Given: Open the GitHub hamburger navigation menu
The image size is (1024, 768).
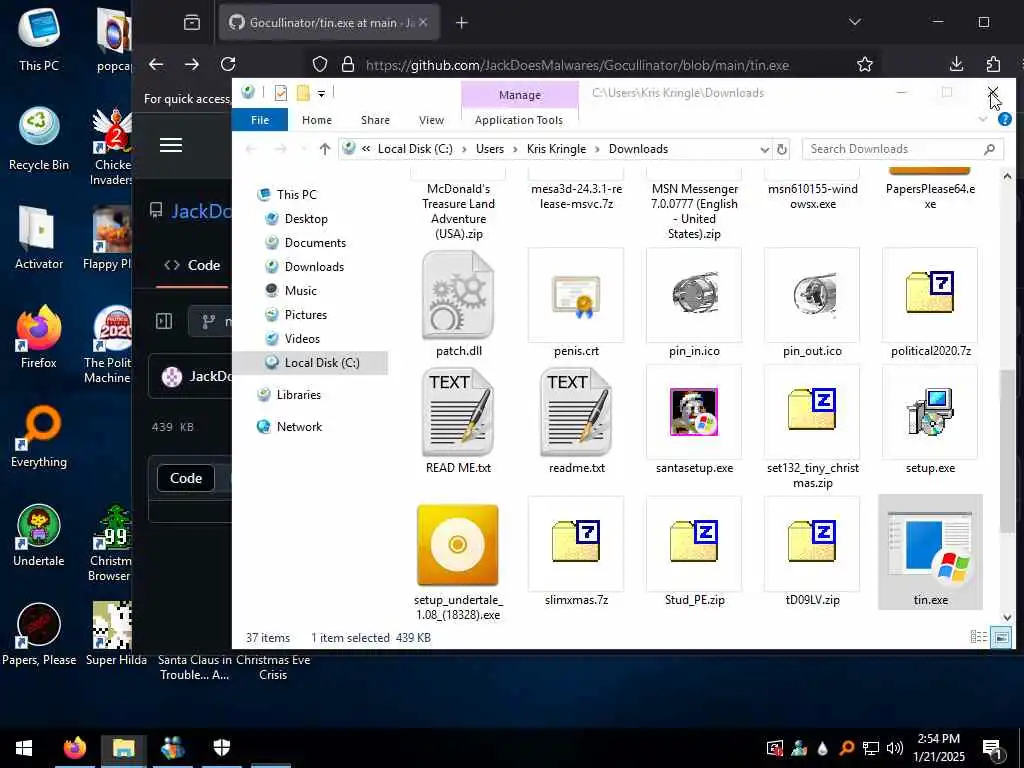Looking at the screenshot, I should click(x=171, y=145).
